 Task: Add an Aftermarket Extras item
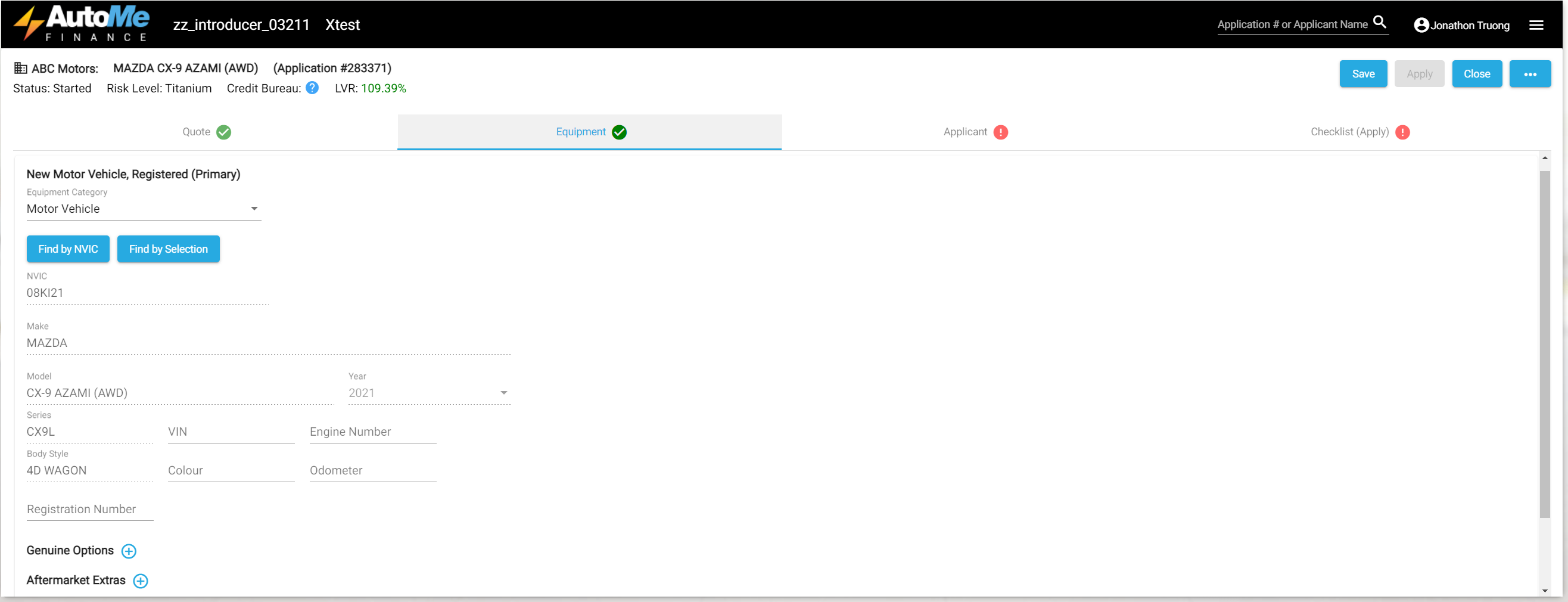(141, 581)
